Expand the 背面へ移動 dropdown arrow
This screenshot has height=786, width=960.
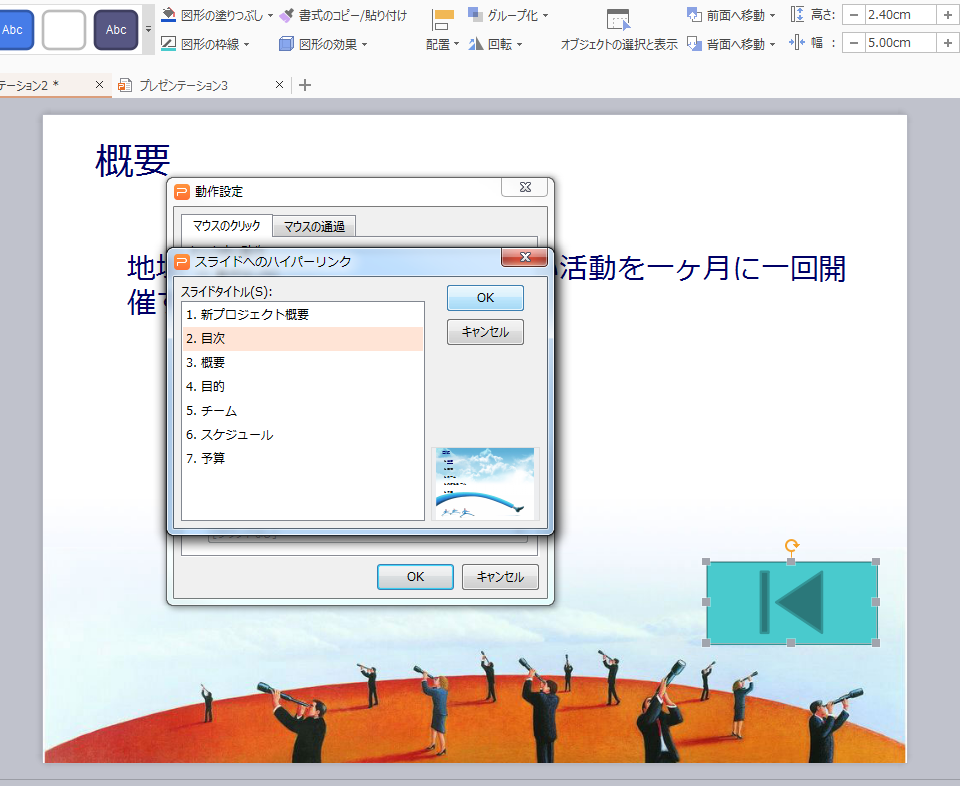[x=773, y=45]
